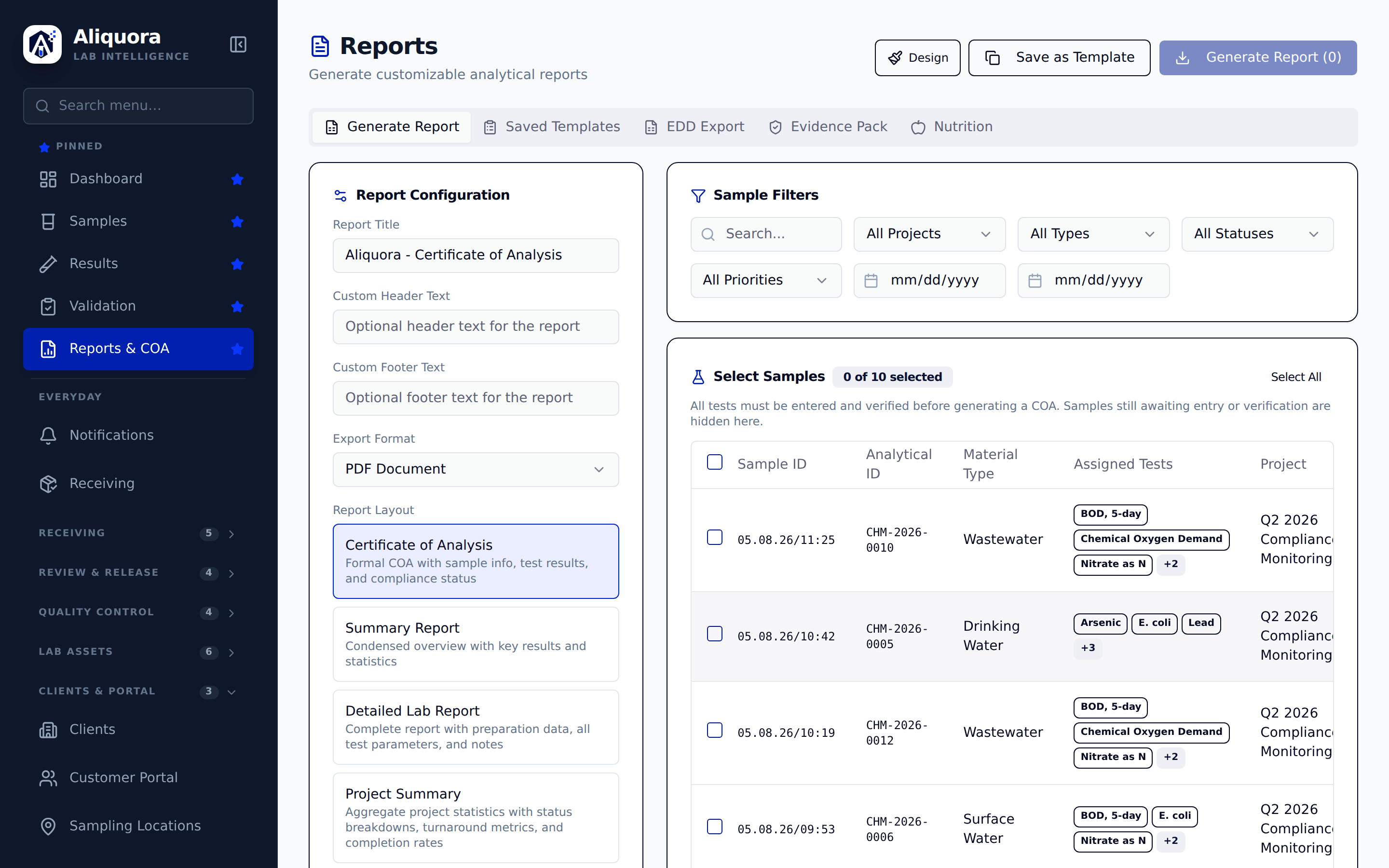
Task: Unpin Samples using its star icon
Action: pos(237,222)
